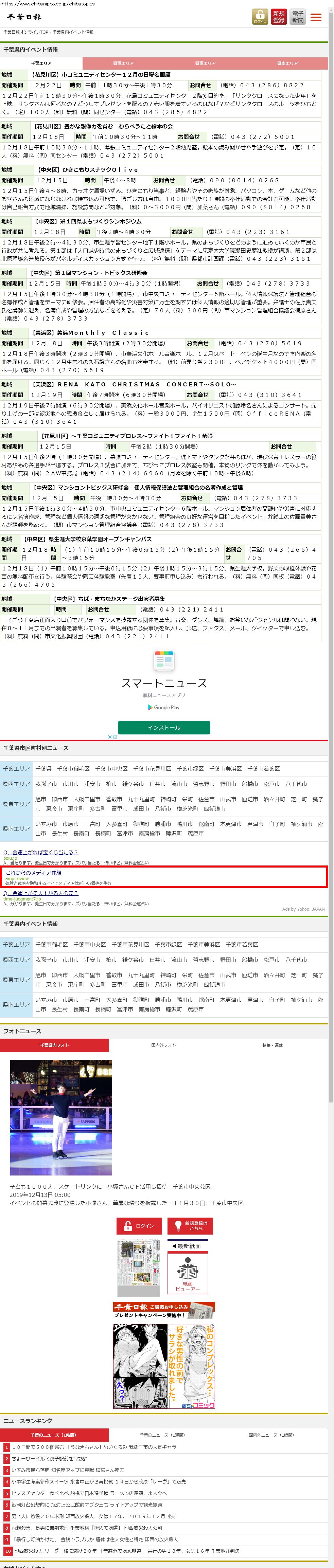334x1568 pixels.
Task: Click the SmartNews app icon
Action: pyautogui.click(x=164, y=660)
